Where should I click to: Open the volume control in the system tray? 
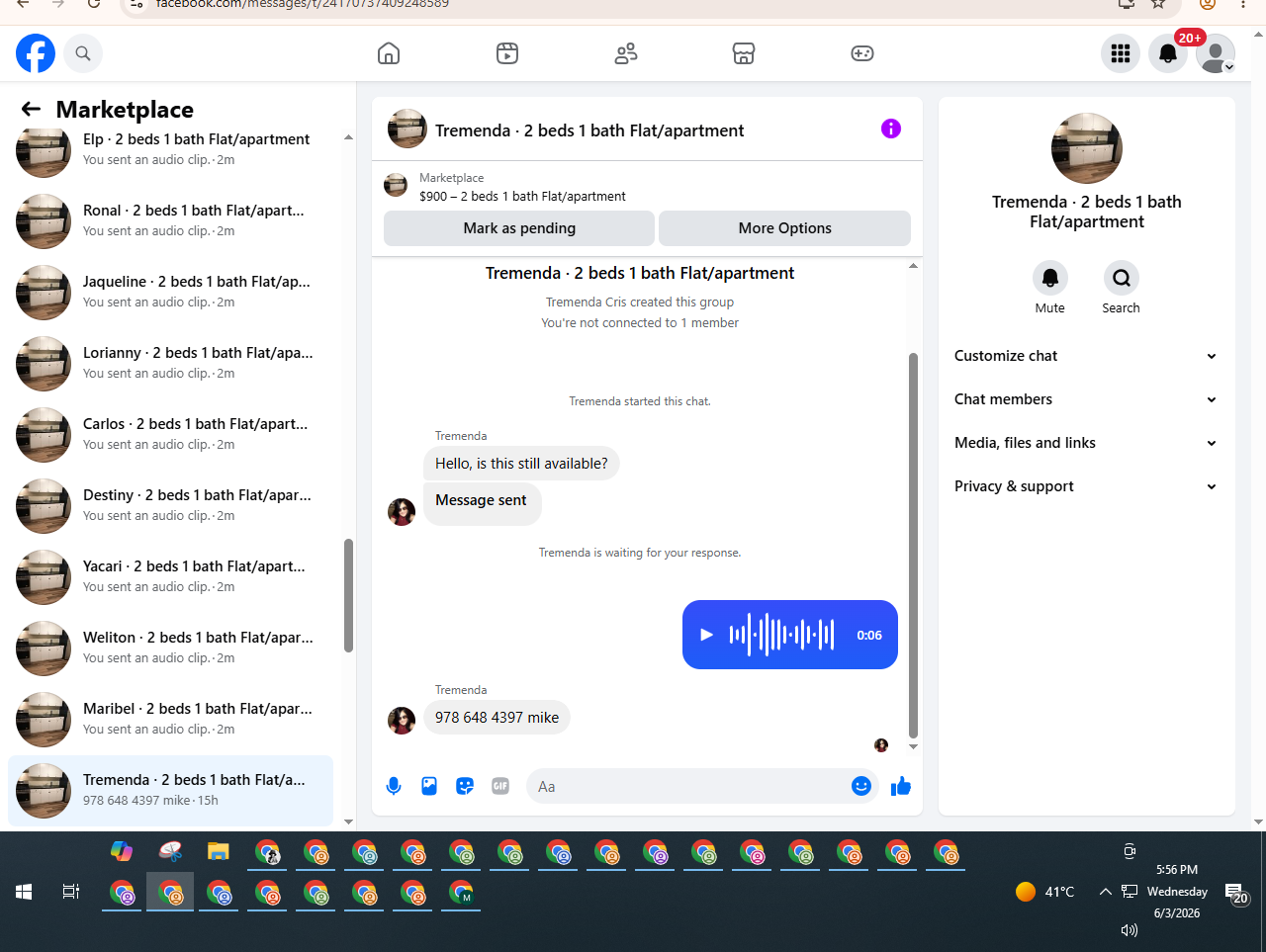(1130, 930)
